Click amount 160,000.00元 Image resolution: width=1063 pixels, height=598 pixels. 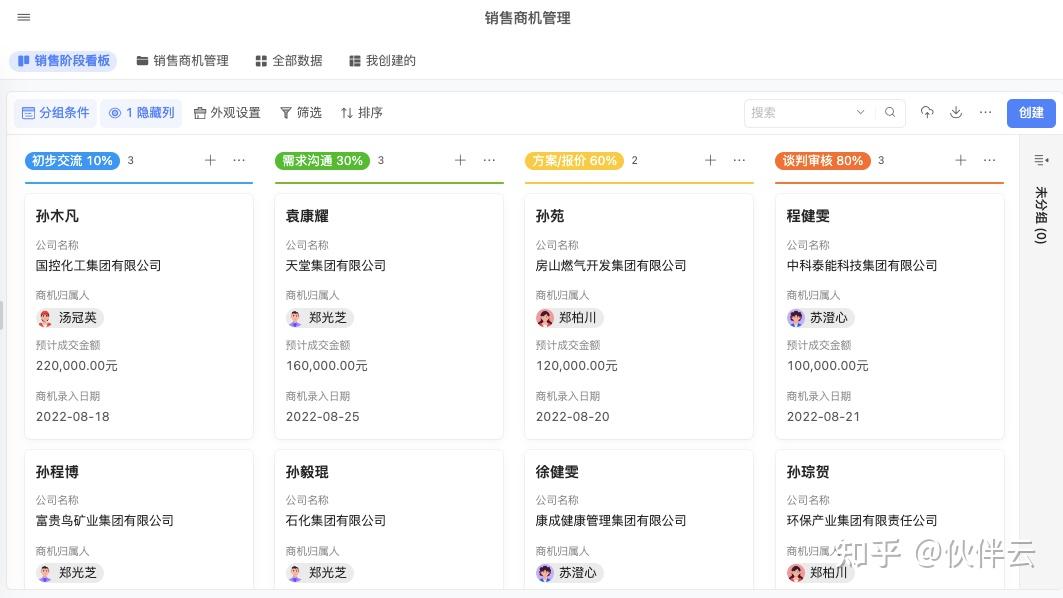pyautogui.click(x=327, y=365)
